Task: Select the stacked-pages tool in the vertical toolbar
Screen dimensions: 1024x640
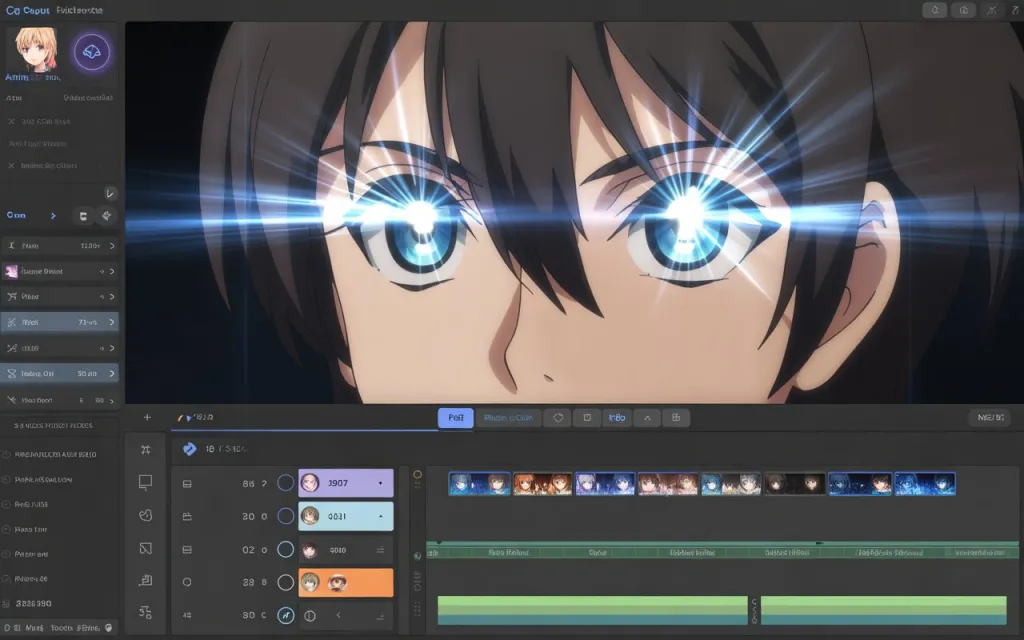Action: (x=146, y=580)
